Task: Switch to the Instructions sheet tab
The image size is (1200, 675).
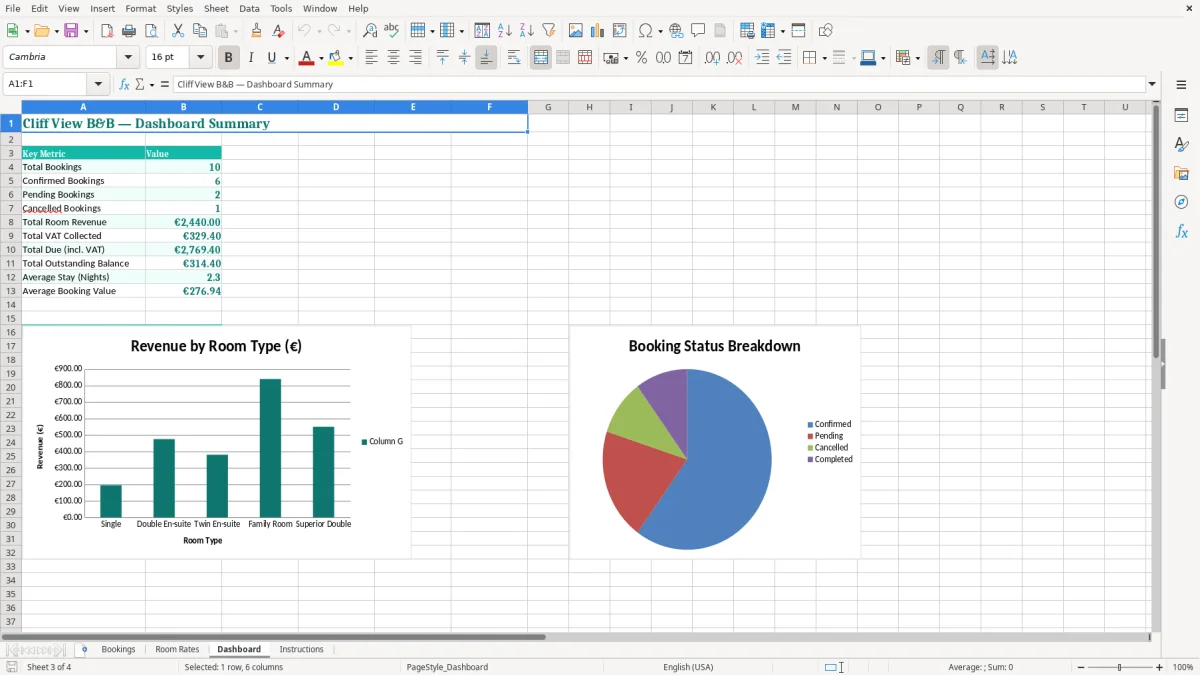Action: click(301, 649)
